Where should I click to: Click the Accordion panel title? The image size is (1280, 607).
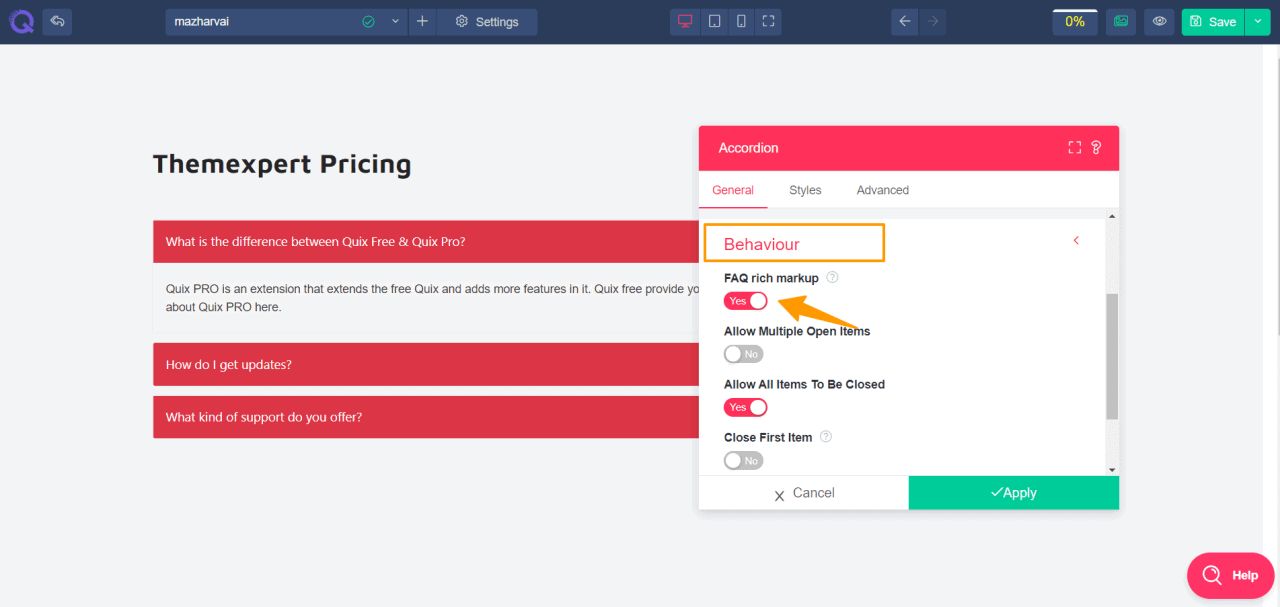(x=748, y=148)
